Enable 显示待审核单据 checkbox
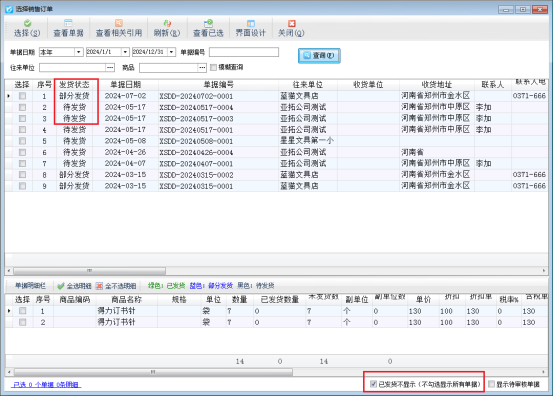Viewport: 553px width, 397px height. (491, 384)
